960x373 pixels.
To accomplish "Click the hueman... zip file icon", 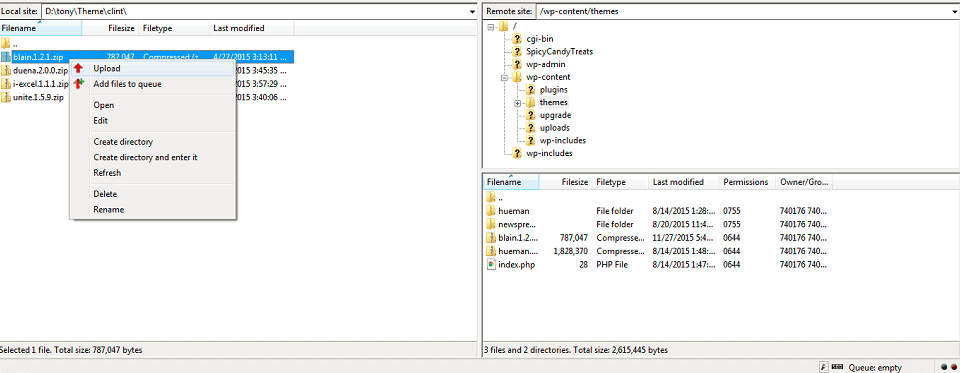I will (x=491, y=251).
